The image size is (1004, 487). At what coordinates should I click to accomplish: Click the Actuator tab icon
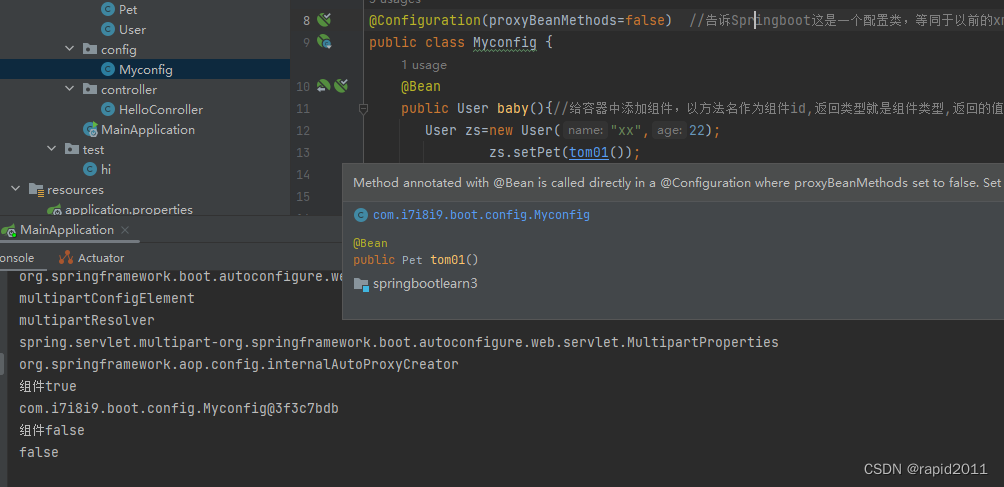pyautogui.click(x=66, y=257)
